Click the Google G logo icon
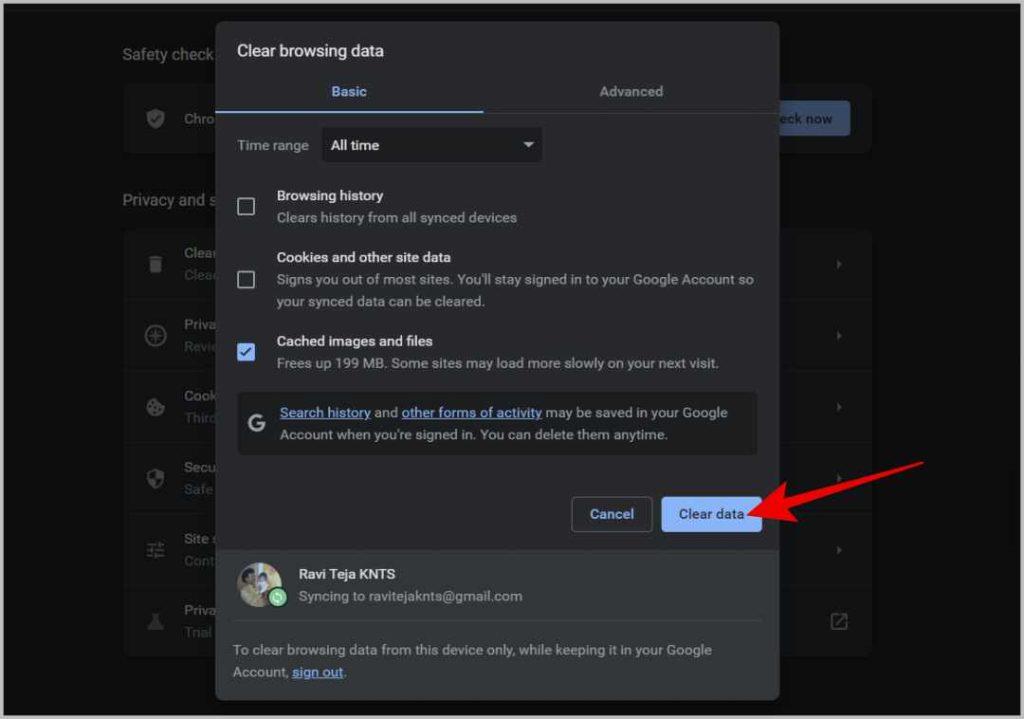 [257, 423]
